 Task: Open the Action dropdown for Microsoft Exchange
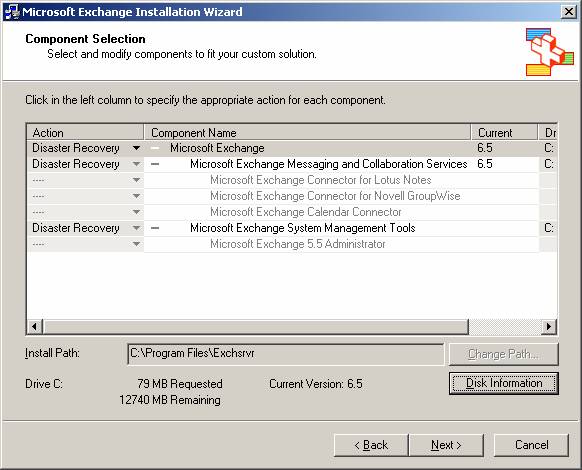point(136,148)
